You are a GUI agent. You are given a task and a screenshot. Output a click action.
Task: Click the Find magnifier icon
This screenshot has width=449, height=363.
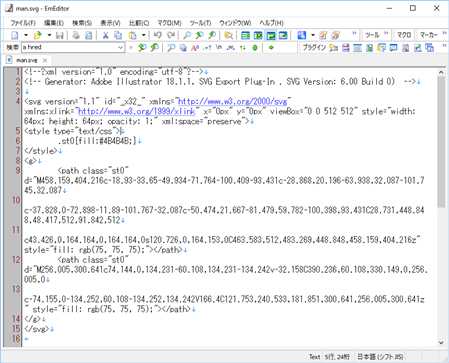[187, 35]
